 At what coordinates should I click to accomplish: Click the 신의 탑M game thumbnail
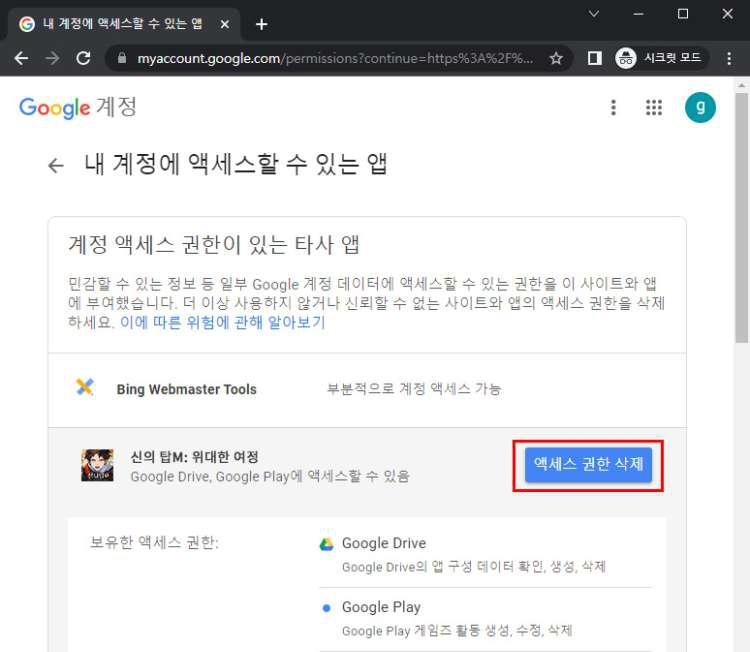(x=98, y=465)
